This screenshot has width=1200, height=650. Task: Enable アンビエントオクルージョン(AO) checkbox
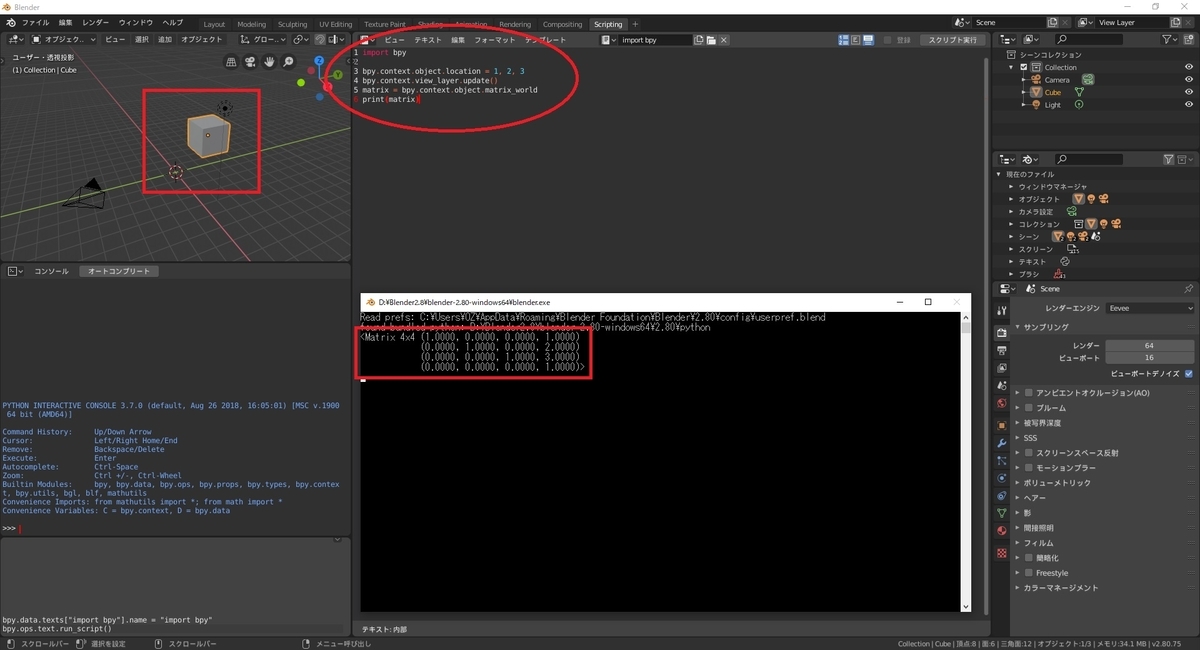click(1029, 393)
